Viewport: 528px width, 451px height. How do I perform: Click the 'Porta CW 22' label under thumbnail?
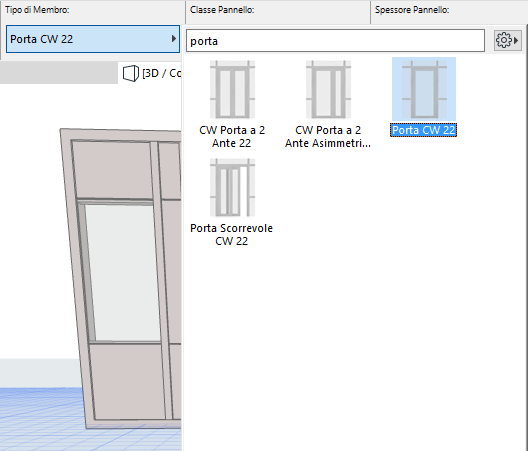[x=424, y=130]
